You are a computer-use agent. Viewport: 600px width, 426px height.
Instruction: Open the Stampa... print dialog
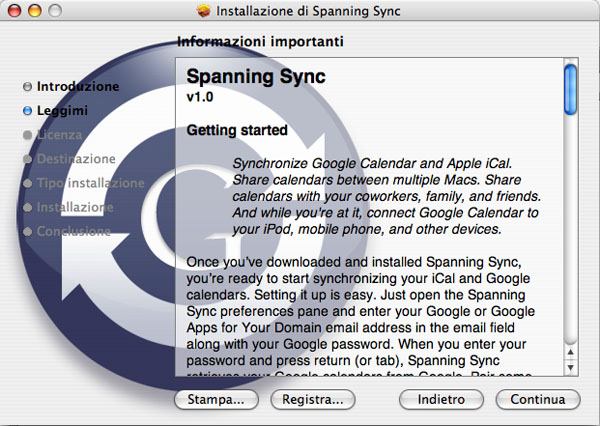216,399
